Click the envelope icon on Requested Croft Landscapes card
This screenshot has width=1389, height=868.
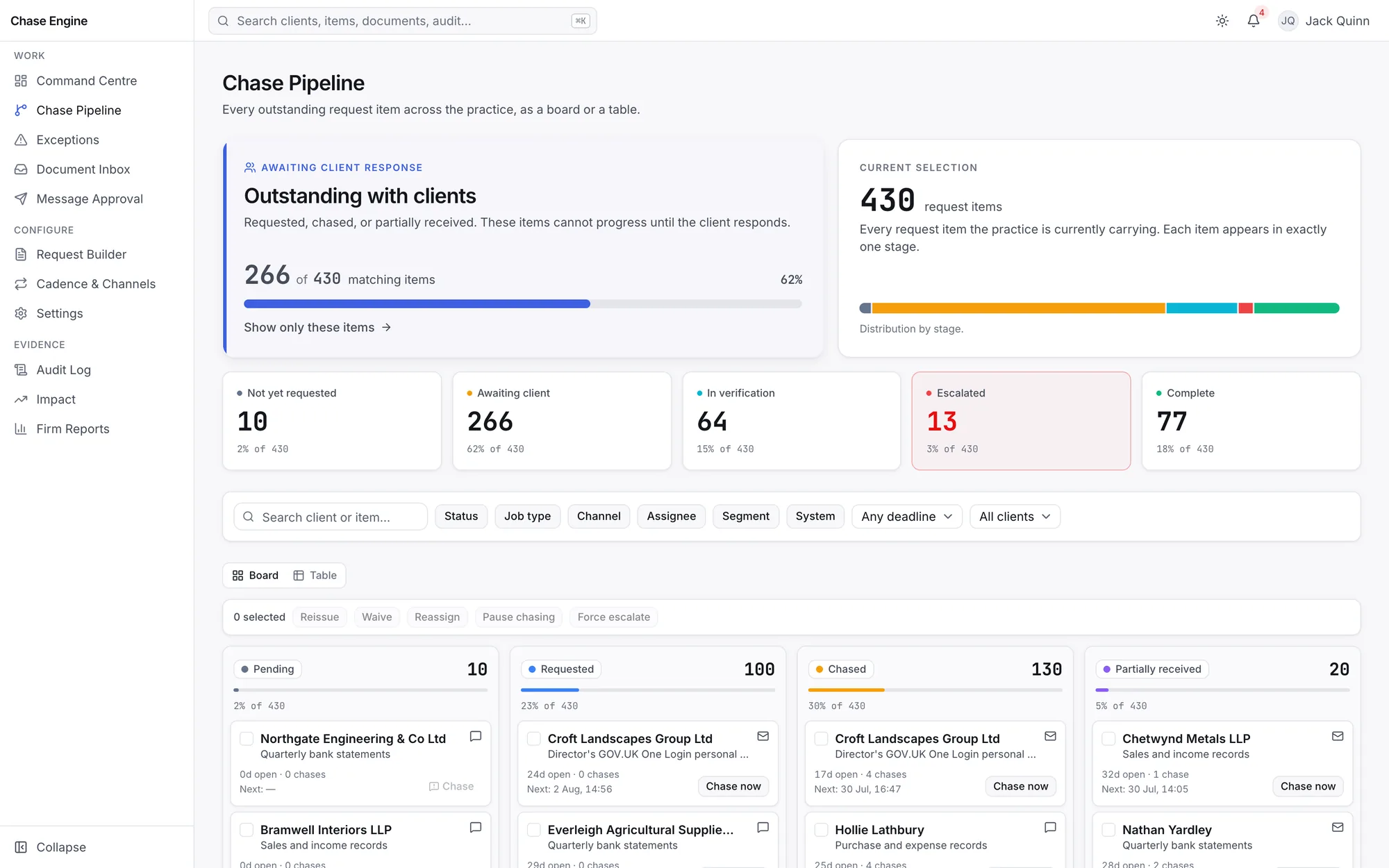pyautogui.click(x=763, y=736)
